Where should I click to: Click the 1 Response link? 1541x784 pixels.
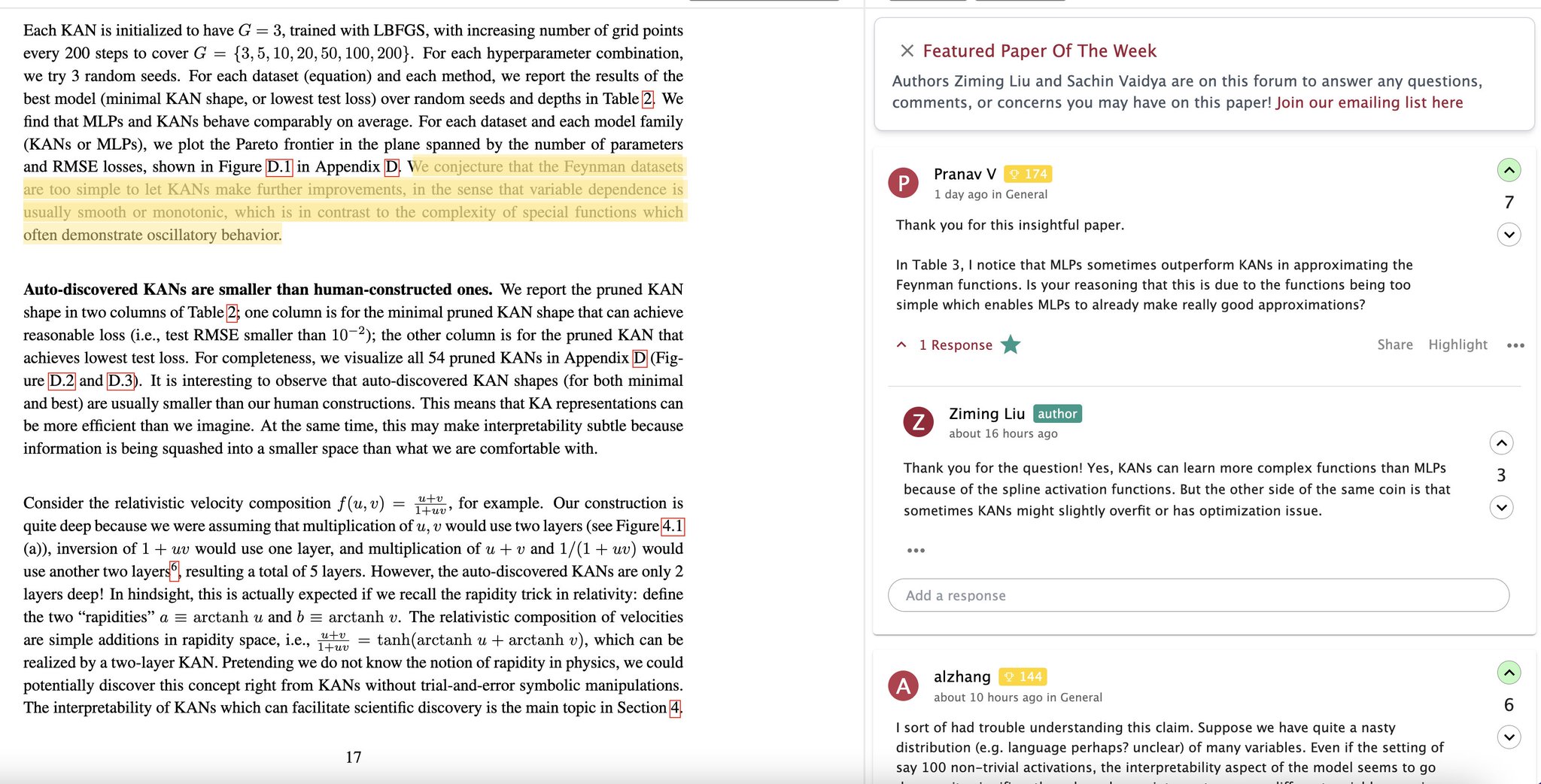pyautogui.click(x=956, y=345)
